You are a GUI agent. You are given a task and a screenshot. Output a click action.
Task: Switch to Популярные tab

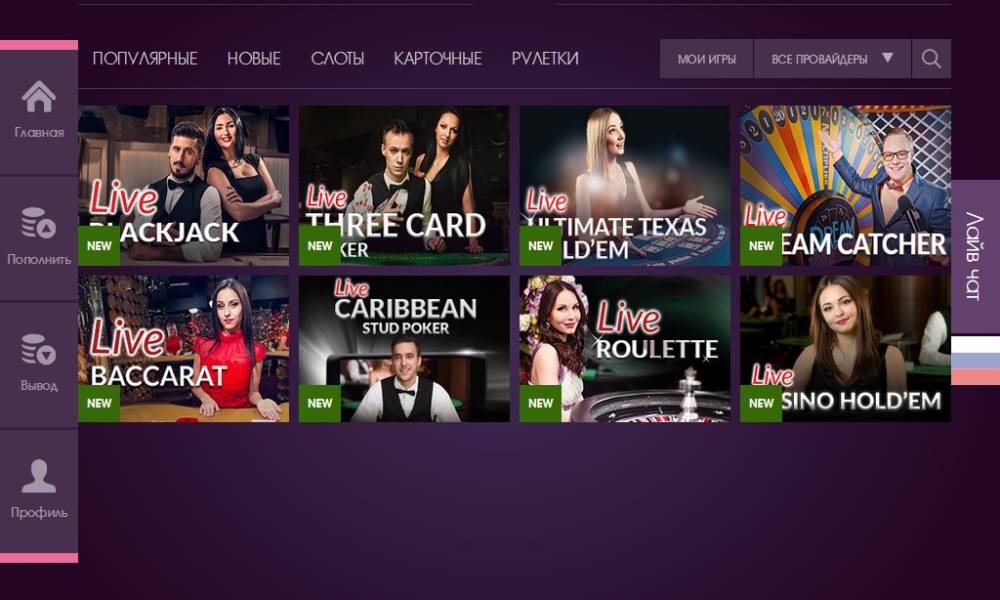coord(145,59)
